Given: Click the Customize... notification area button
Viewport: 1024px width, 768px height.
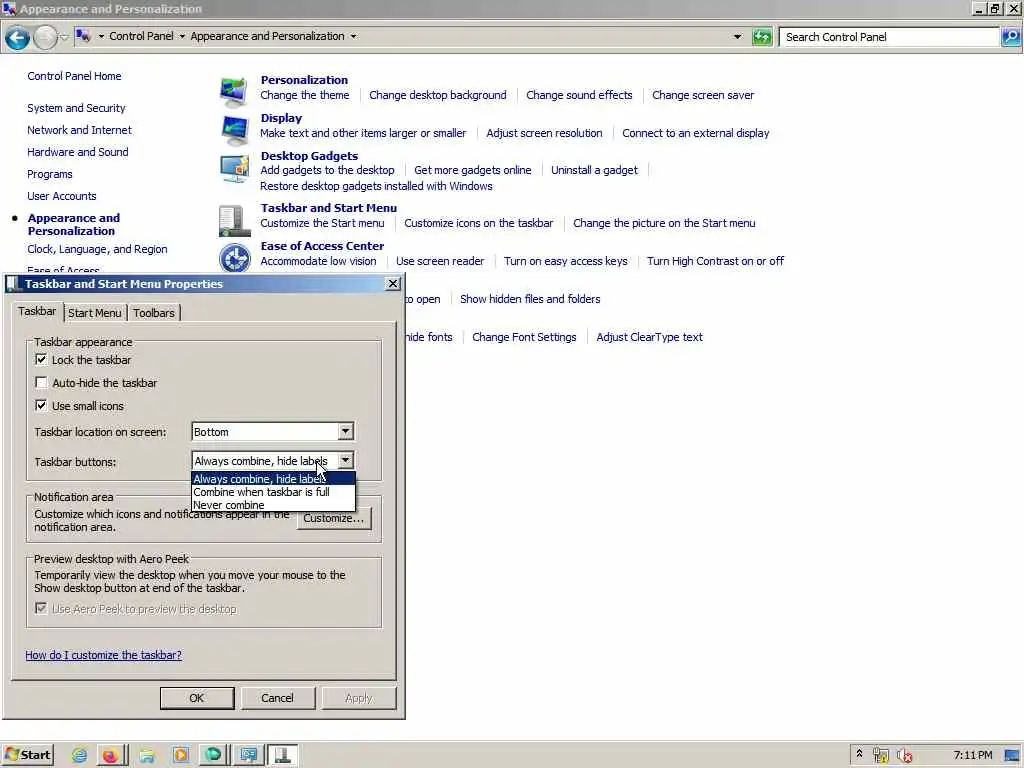Looking at the screenshot, I should click(x=334, y=518).
